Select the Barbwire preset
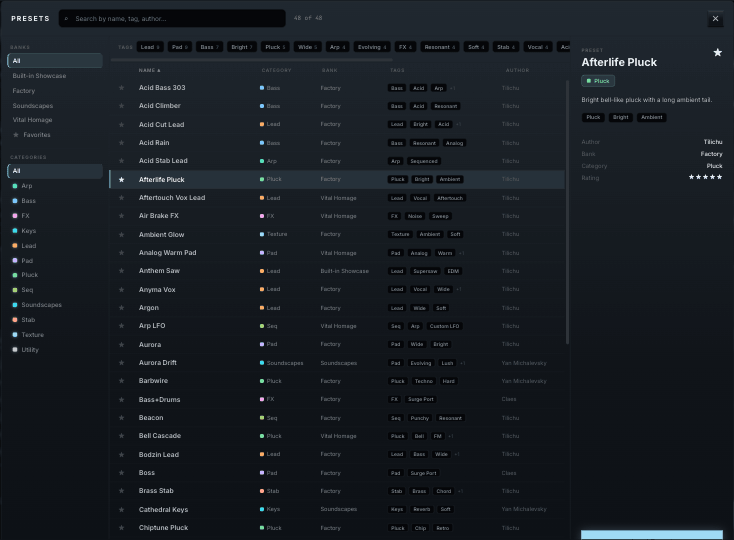Screen dimensions: 734x540 click(337, 381)
